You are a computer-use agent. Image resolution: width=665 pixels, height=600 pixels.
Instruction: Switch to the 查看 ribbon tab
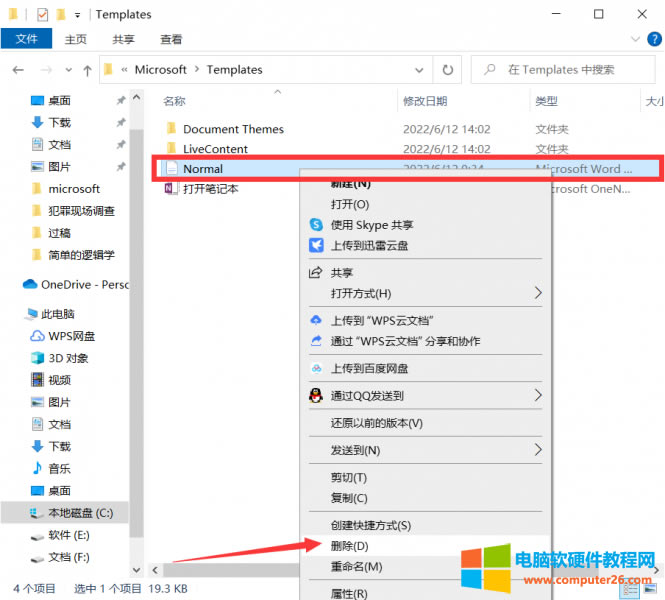[x=171, y=39]
